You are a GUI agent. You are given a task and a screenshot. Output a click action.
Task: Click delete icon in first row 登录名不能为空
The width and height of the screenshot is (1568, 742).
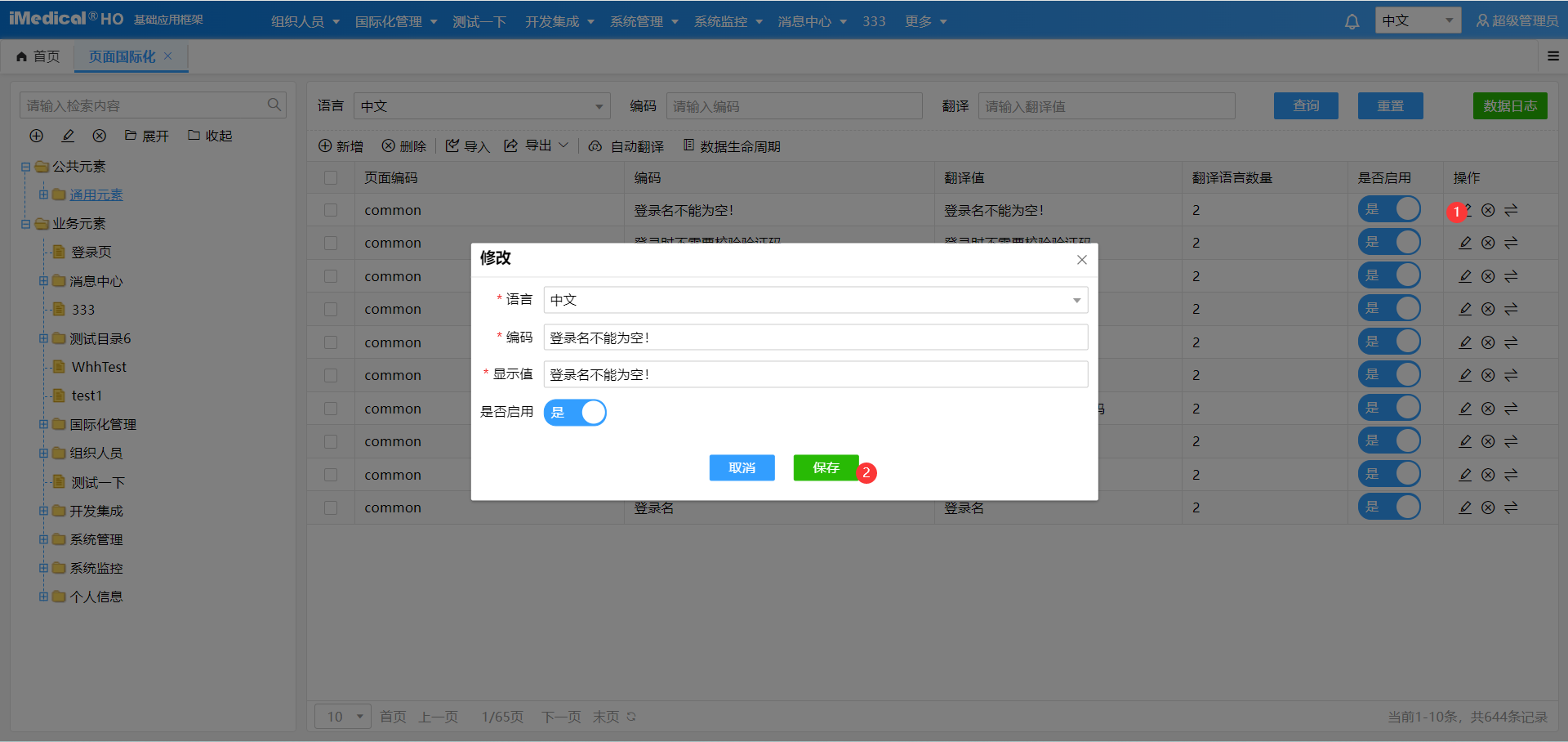(x=1488, y=210)
